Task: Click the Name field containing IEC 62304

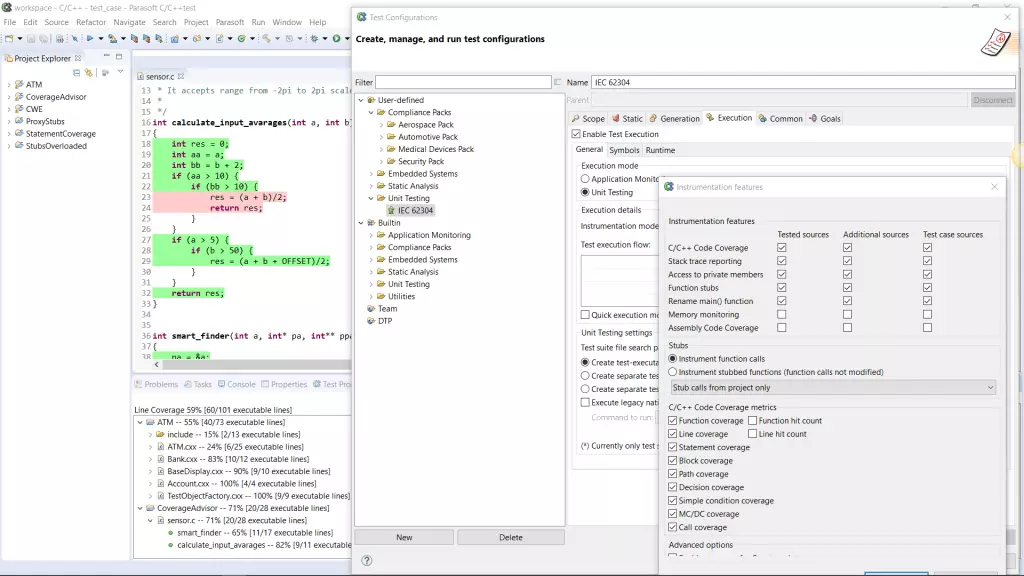Action: (803, 82)
